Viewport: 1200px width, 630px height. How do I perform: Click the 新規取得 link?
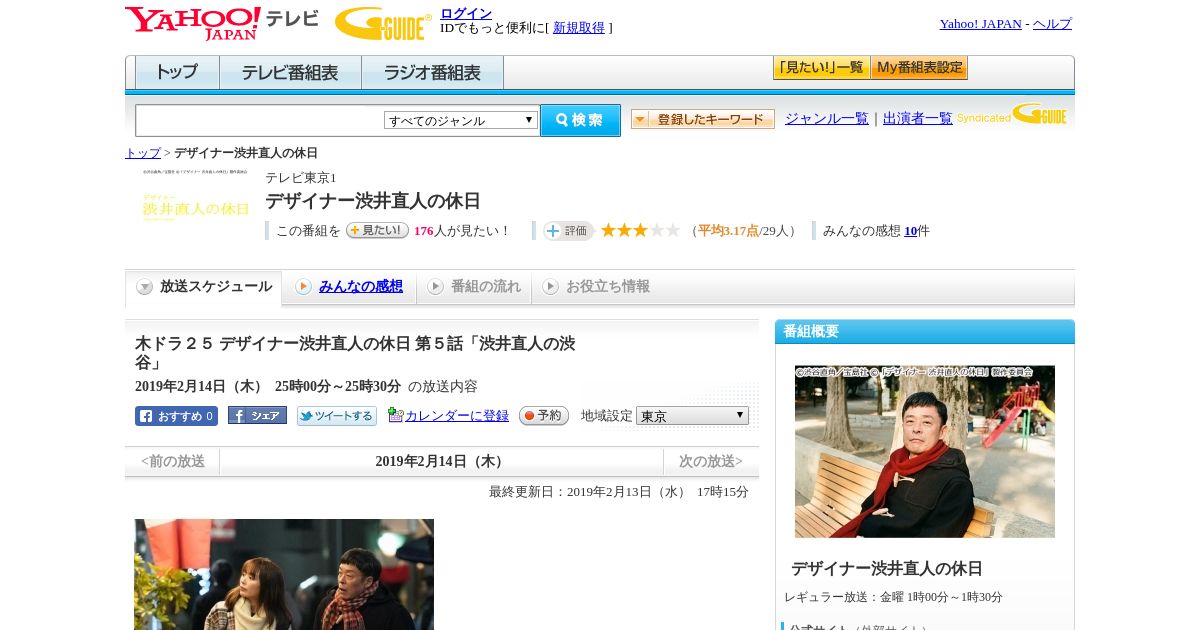pyautogui.click(x=579, y=28)
